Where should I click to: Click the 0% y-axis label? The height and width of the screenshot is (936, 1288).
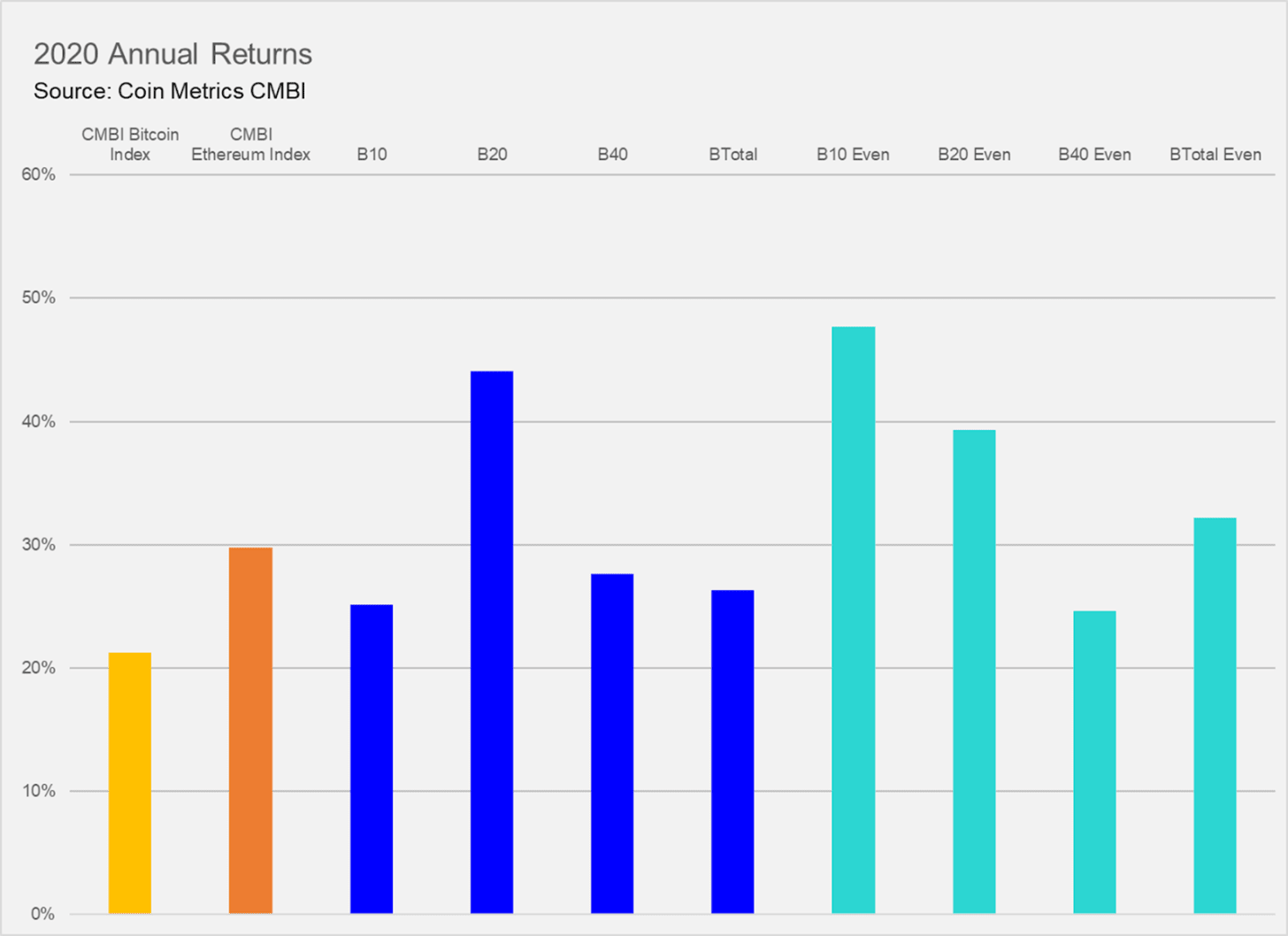point(43,914)
